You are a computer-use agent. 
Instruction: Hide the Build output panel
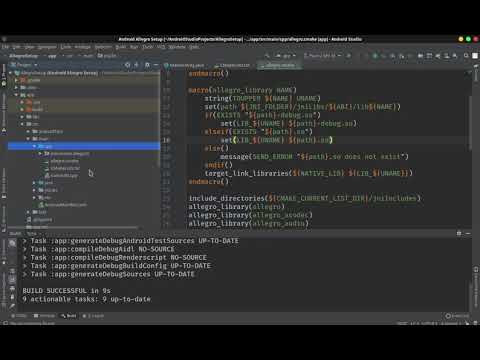[468, 233]
